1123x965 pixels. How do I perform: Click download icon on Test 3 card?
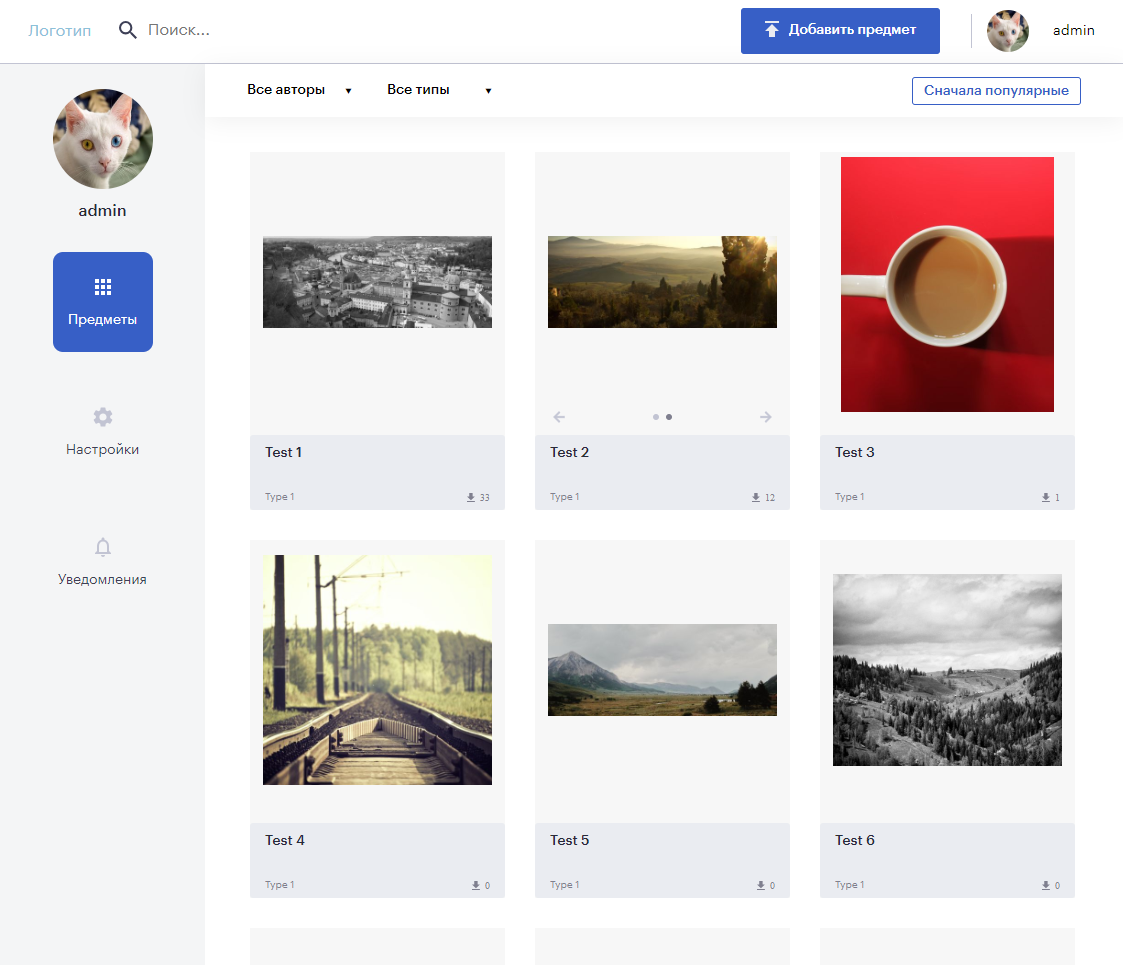coord(1046,497)
